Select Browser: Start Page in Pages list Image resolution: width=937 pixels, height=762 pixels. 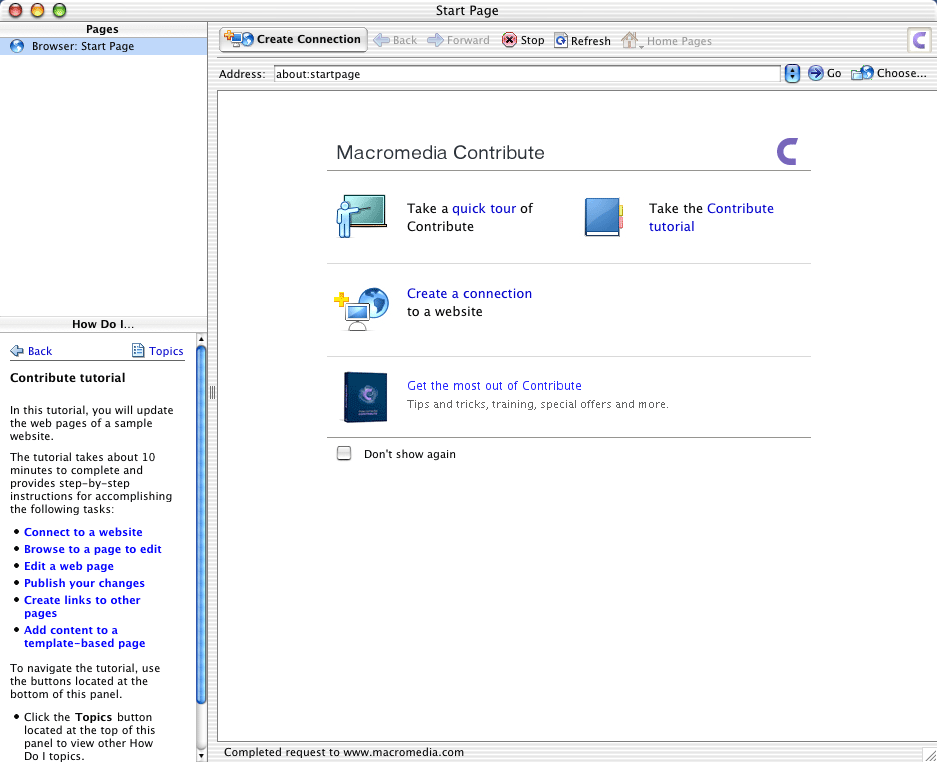click(103, 46)
